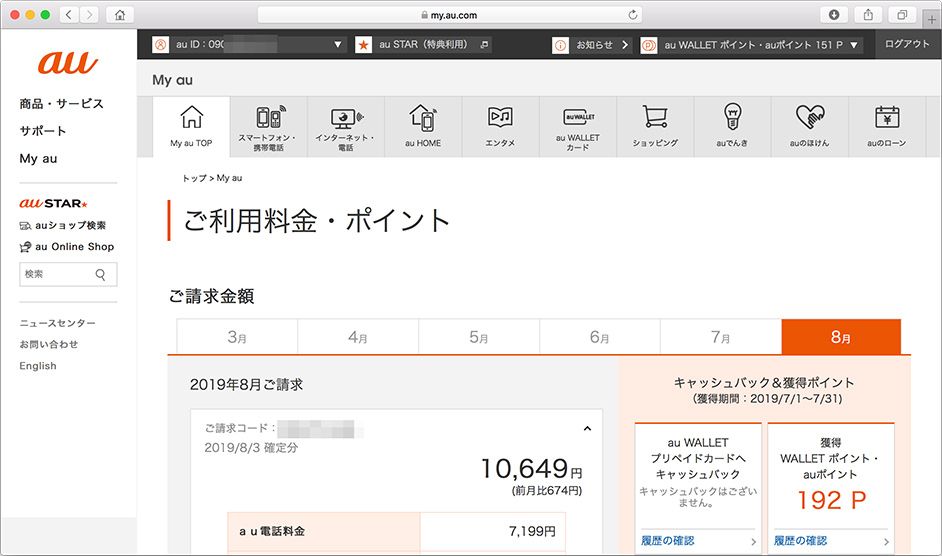Click the ログアウト button
Screen dimensions: 942x556
pos(907,44)
